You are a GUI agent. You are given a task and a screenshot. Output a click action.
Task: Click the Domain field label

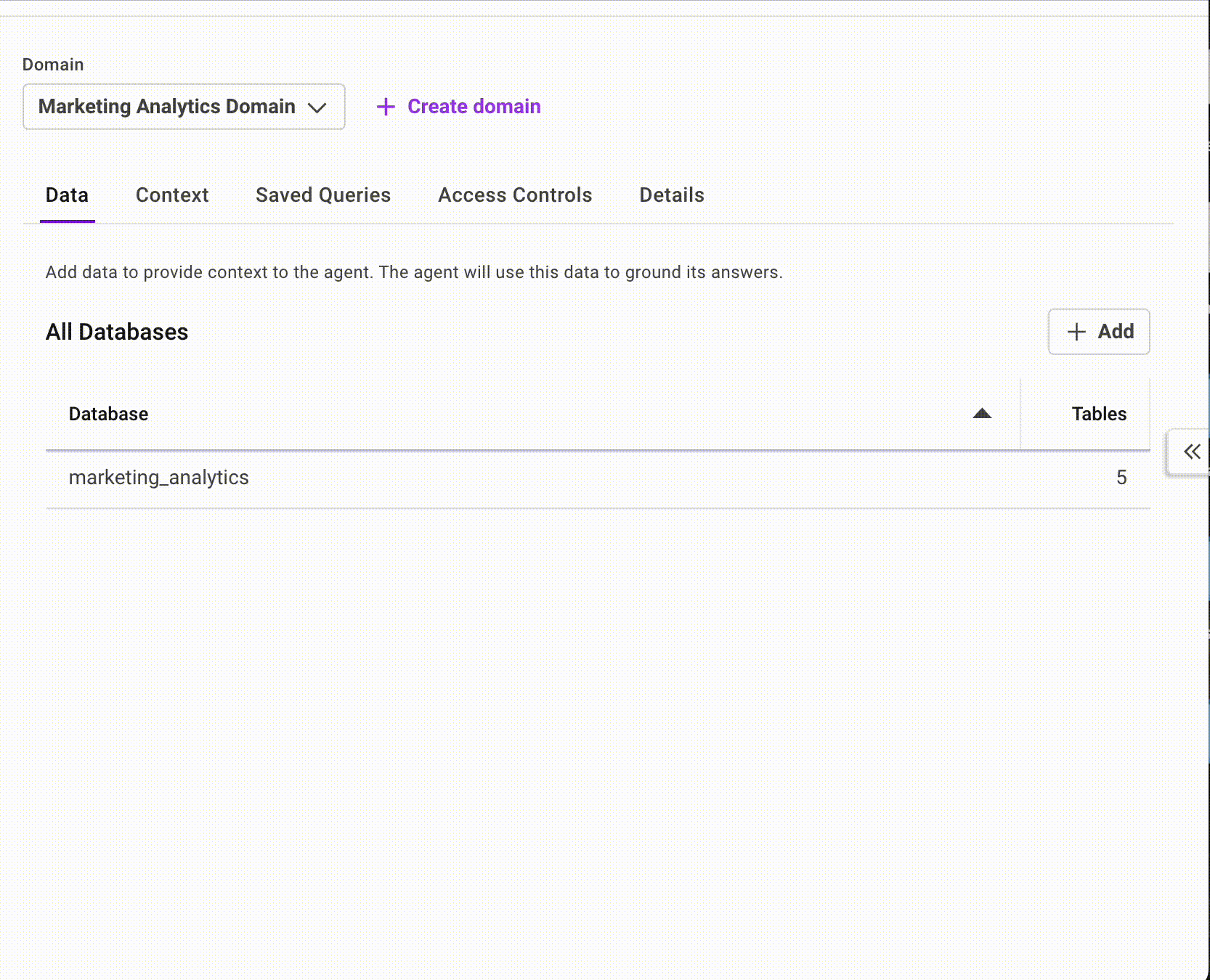point(53,65)
